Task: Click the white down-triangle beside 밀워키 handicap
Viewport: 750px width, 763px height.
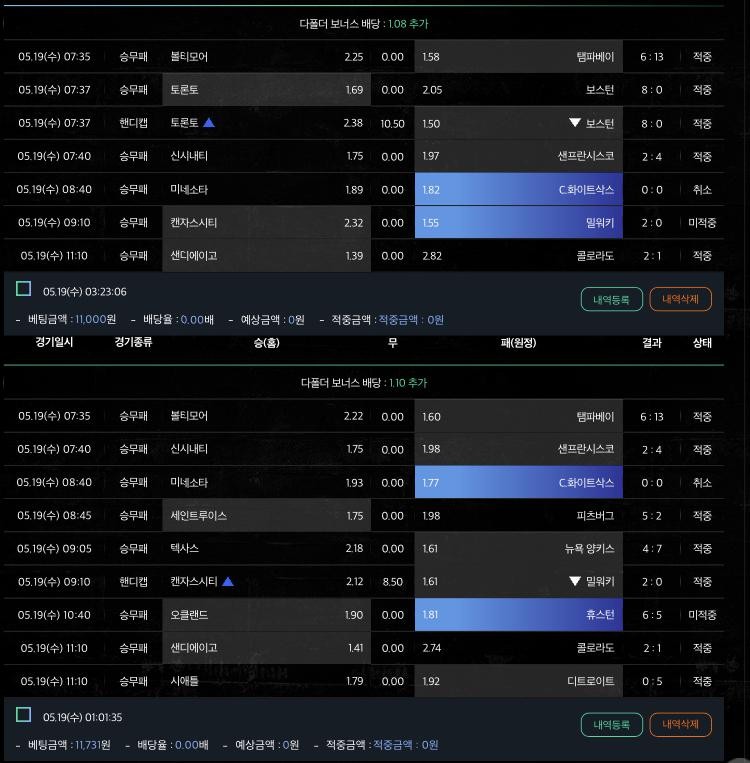Action: (x=575, y=581)
